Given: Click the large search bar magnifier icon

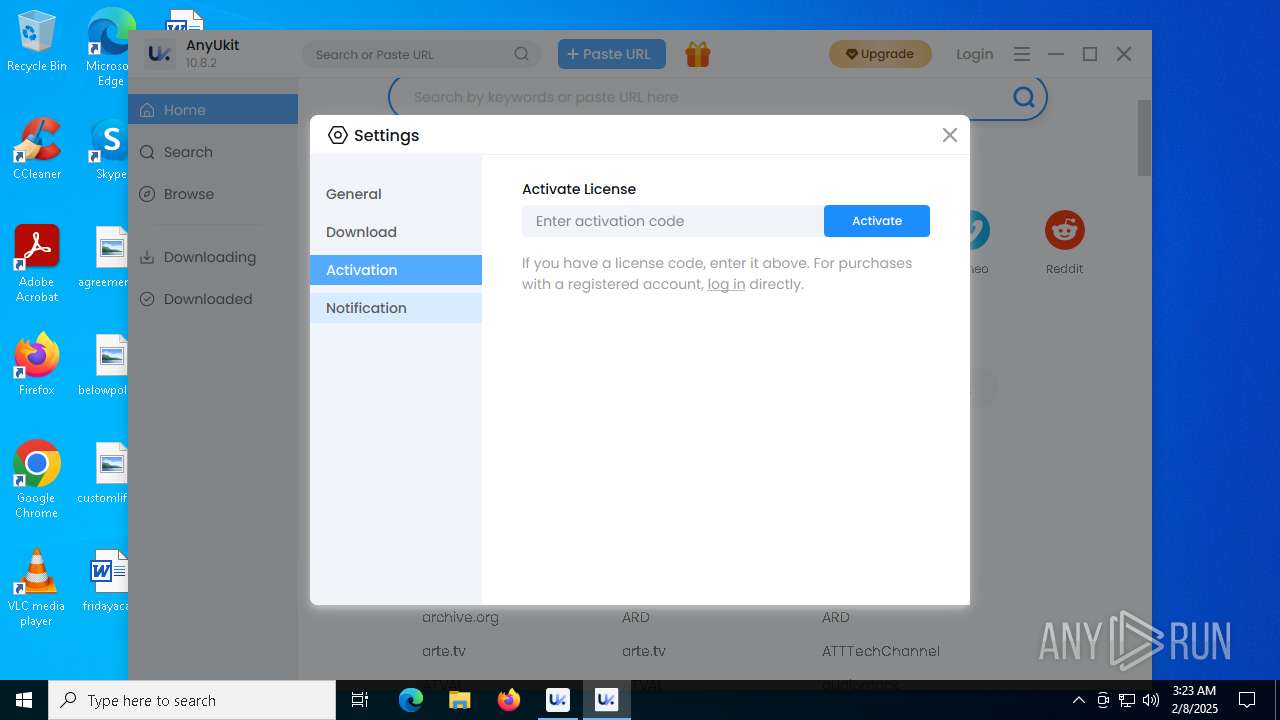Looking at the screenshot, I should pyautogui.click(x=1024, y=97).
